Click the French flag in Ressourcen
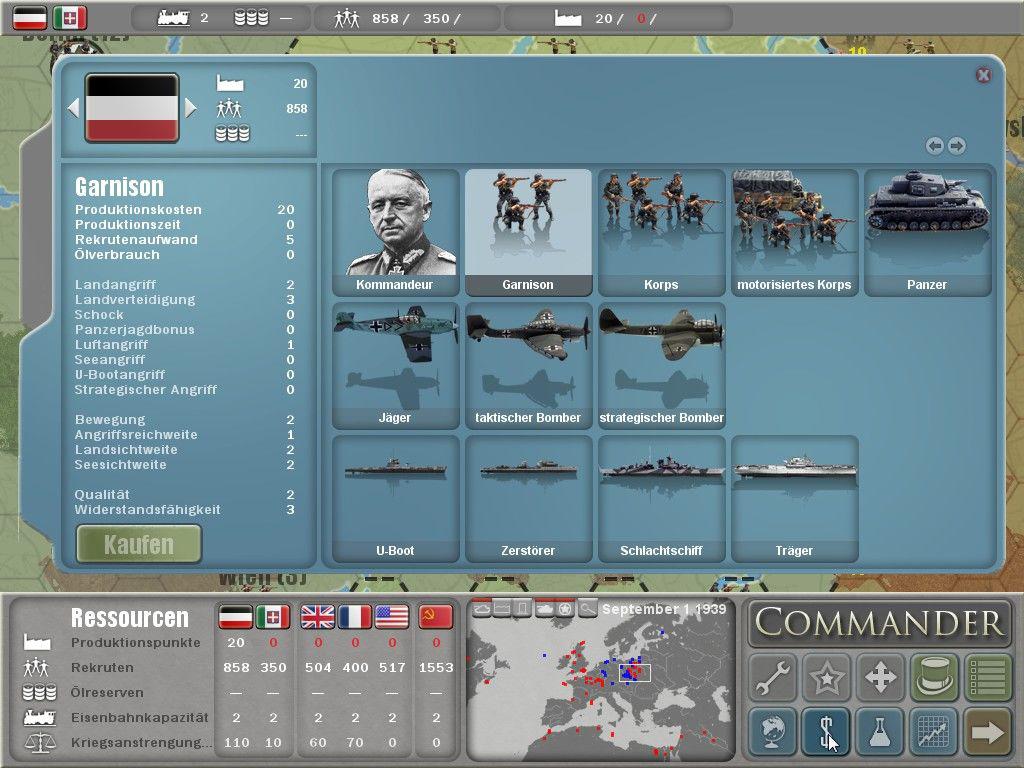This screenshot has width=1024, height=768. (x=355, y=616)
